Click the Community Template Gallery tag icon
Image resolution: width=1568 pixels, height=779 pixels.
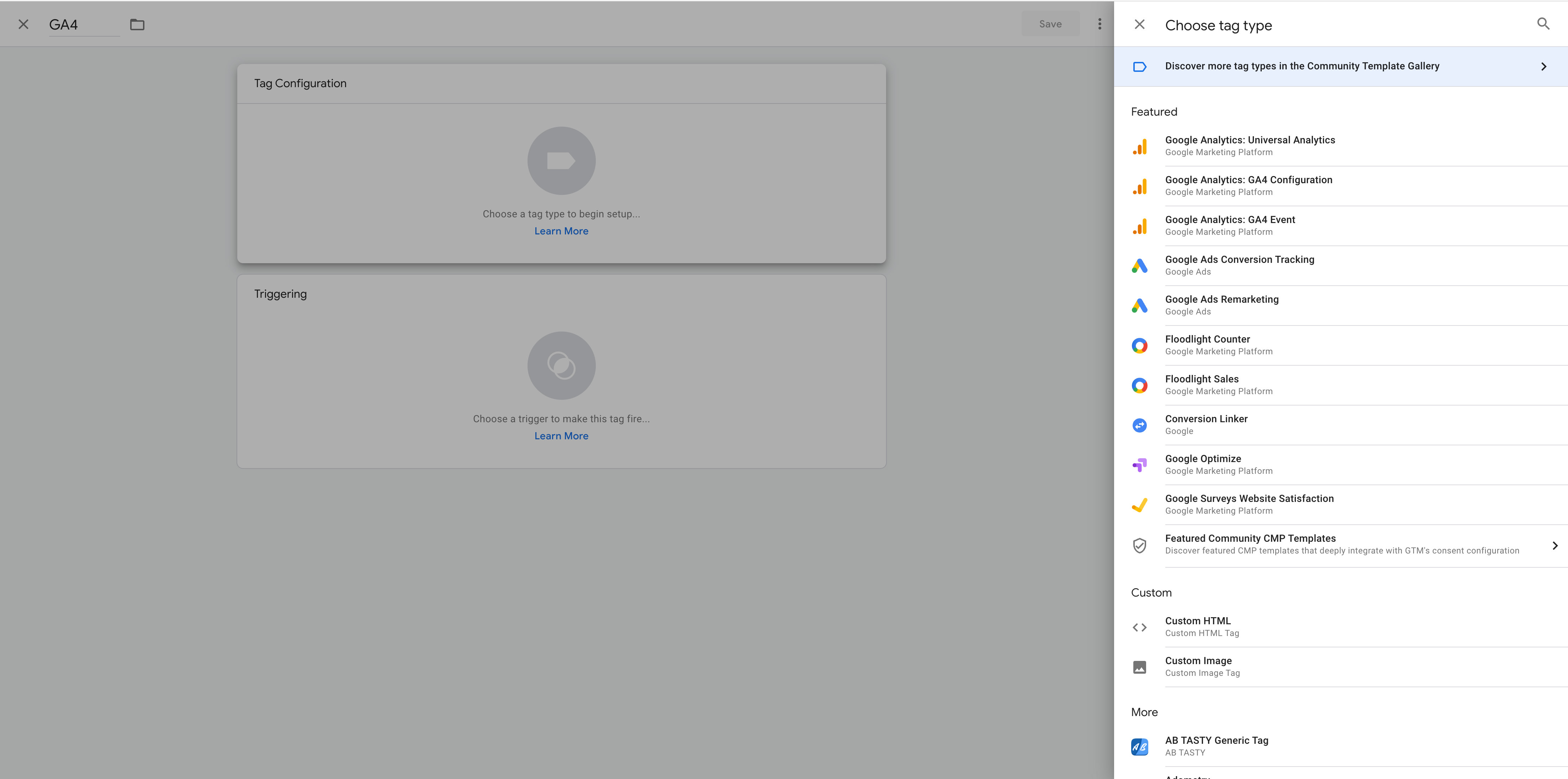click(1139, 66)
